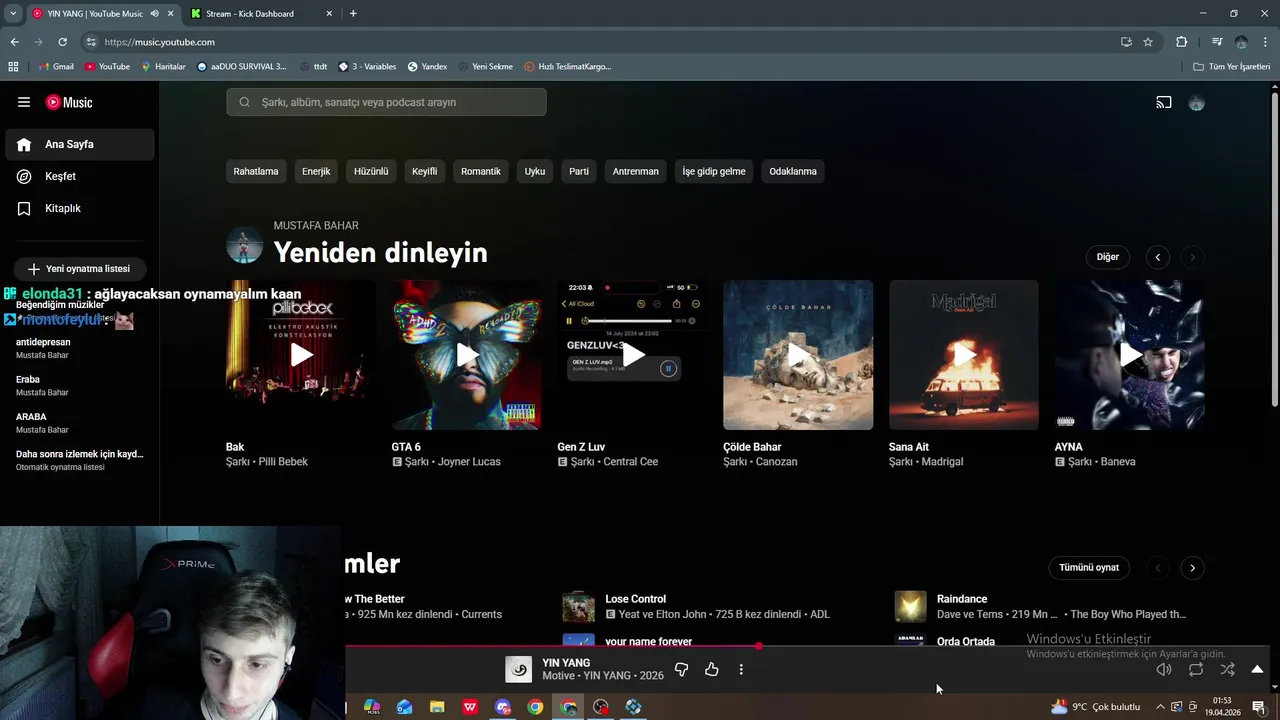Expand the player page arrow
Screen dimensions: 1280x720
pos(1257,669)
